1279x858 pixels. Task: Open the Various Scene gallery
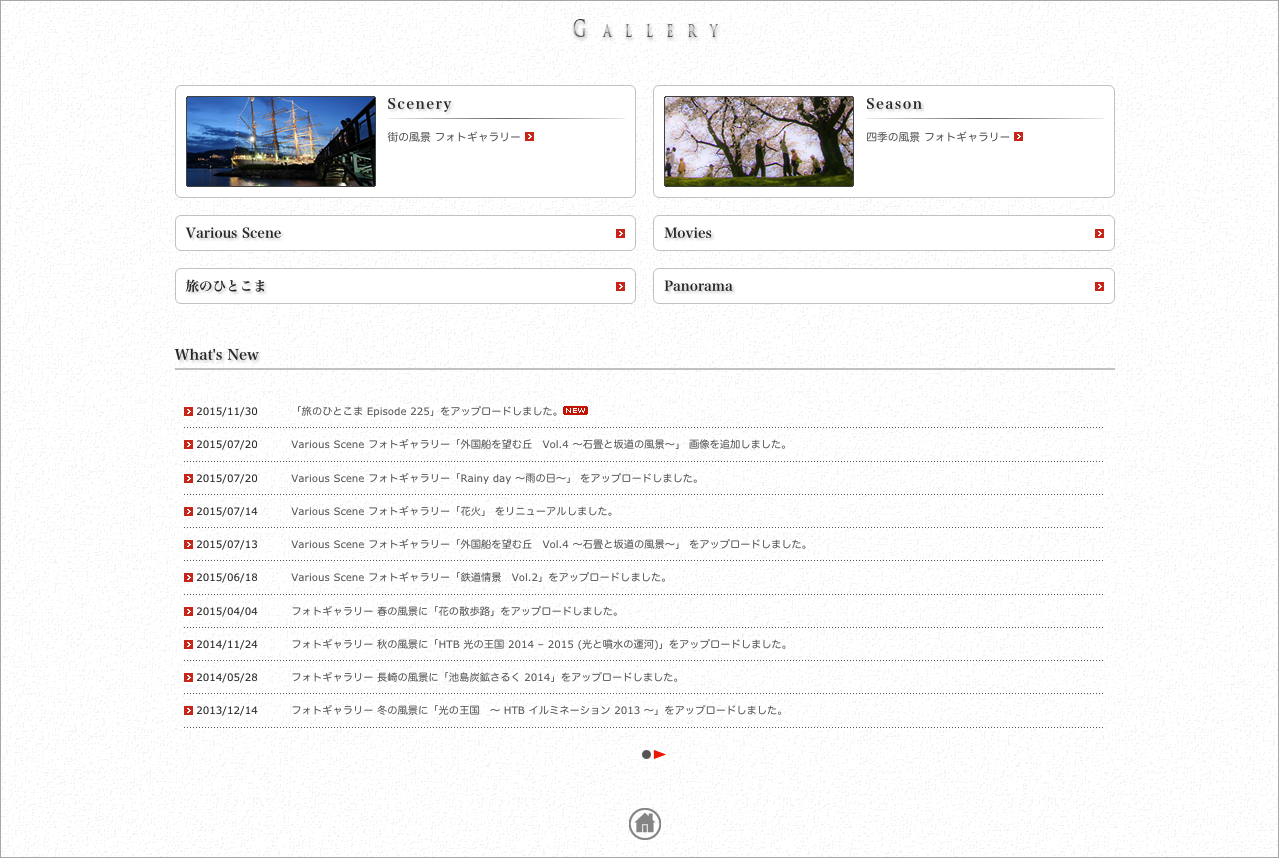[x=234, y=233]
